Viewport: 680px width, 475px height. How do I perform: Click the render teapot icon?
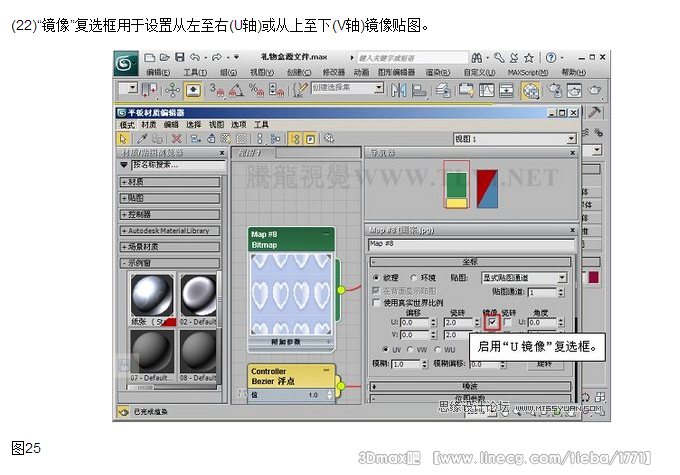[x=595, y=90]
